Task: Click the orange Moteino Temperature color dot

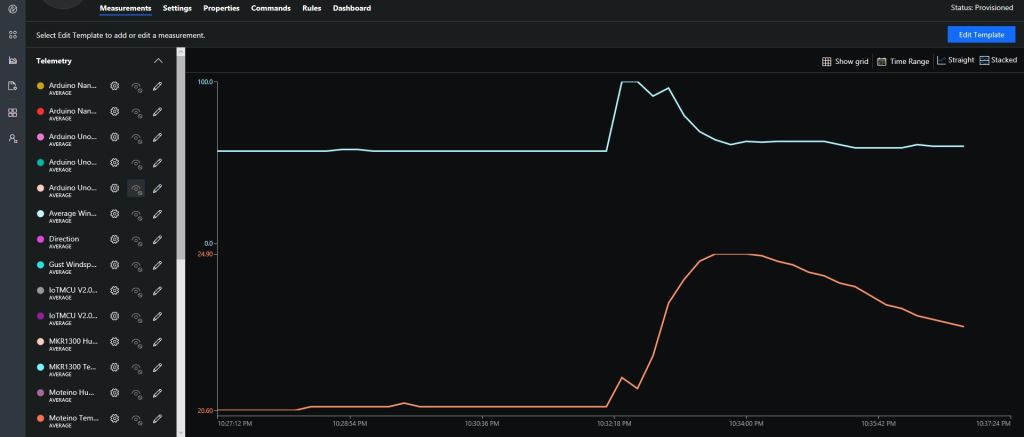Action: coord(40,418)
